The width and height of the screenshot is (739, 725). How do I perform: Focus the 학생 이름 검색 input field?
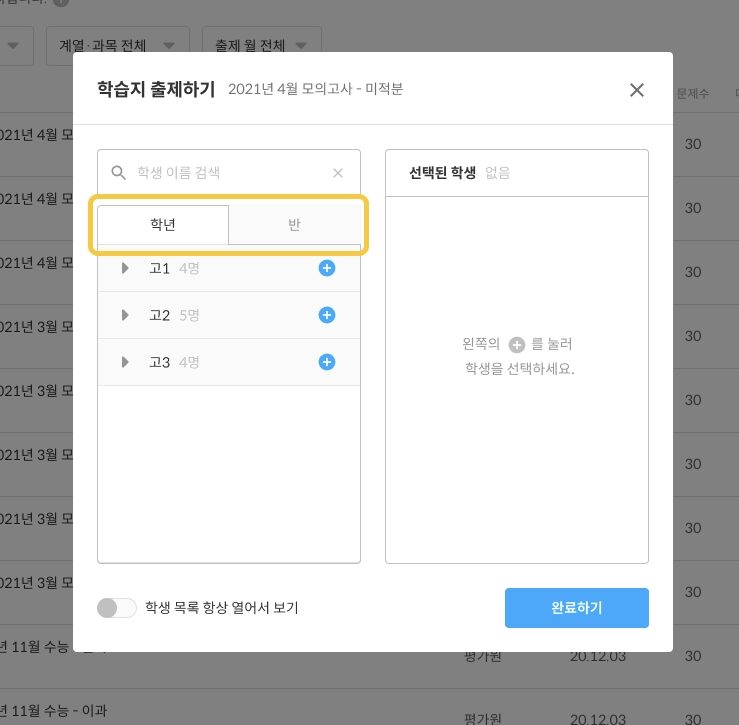(229, 173)
